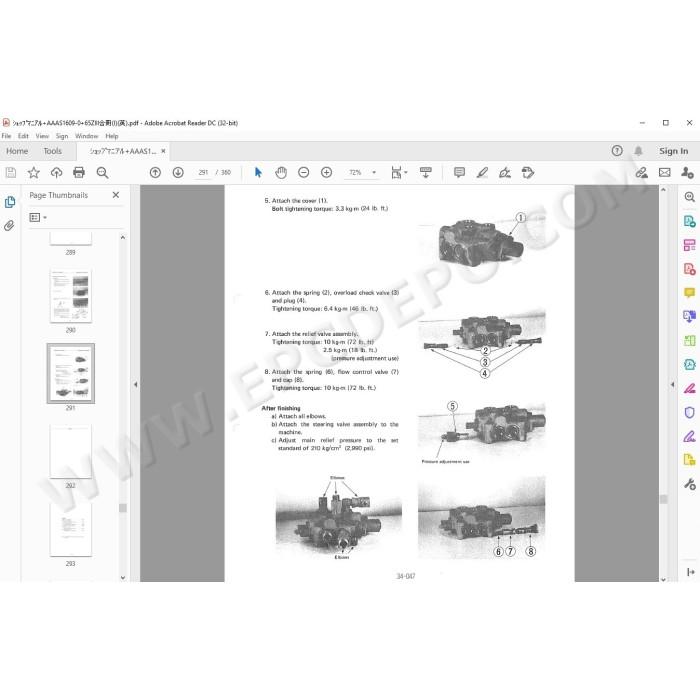Send the file by email envelope icon
The image size is (700, 700).
tap(665, 172)
